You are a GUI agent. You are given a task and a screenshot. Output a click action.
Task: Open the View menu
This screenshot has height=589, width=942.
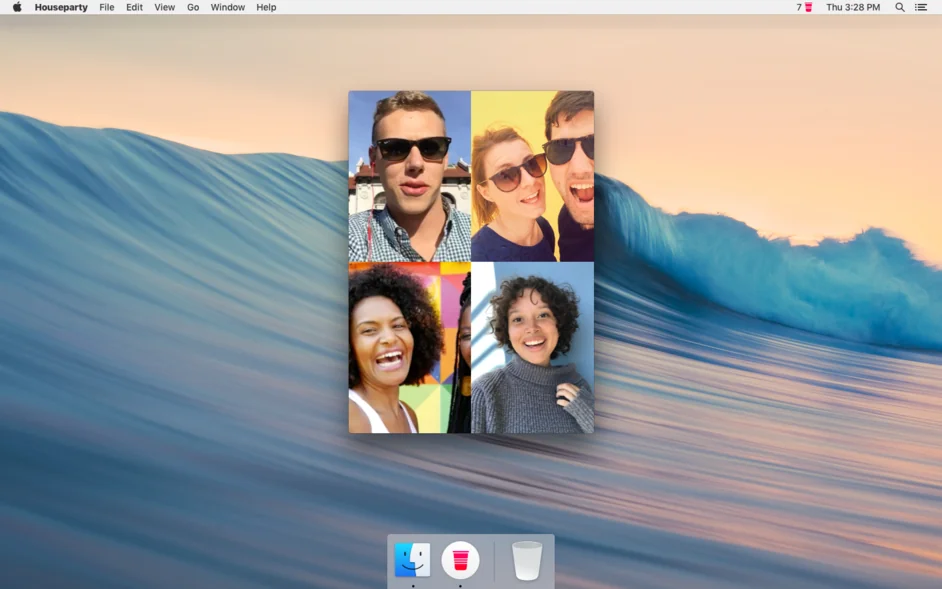point(163,7)
